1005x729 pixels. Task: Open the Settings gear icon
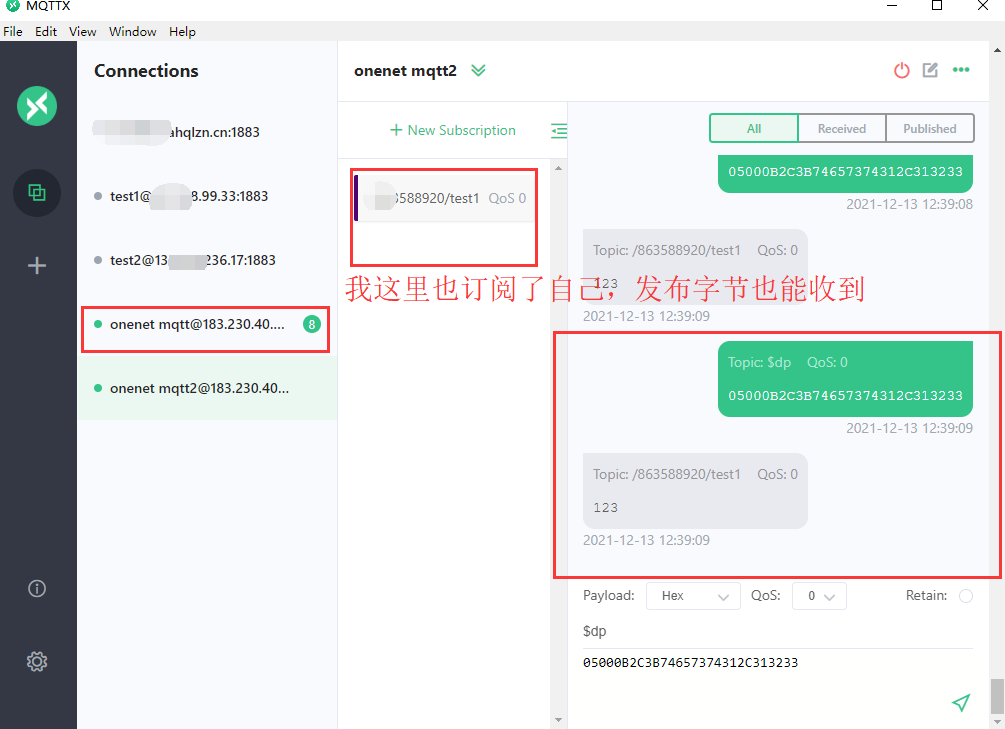(37, 662)
